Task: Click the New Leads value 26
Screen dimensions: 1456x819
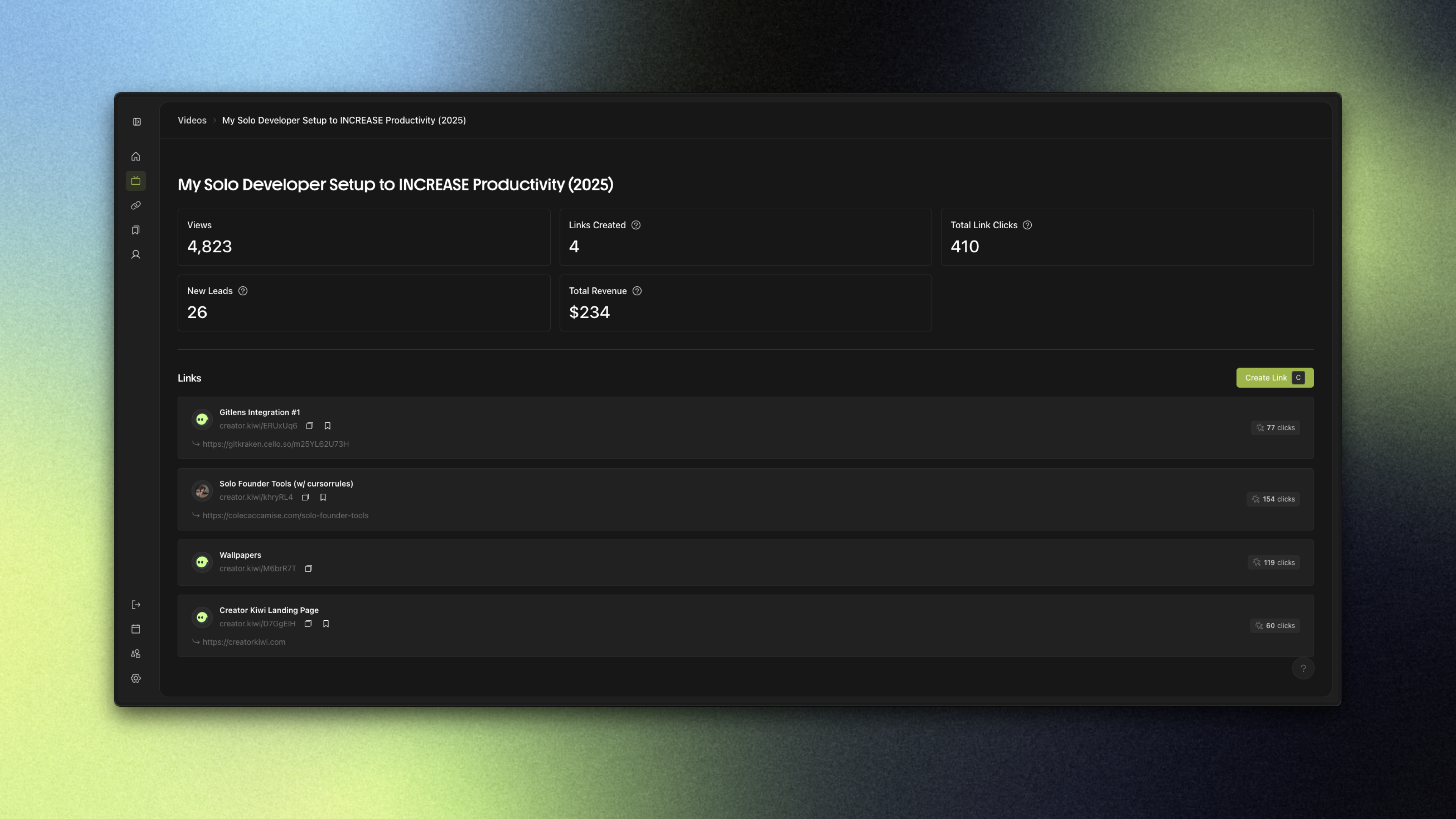Action: [x=197, y=312]
